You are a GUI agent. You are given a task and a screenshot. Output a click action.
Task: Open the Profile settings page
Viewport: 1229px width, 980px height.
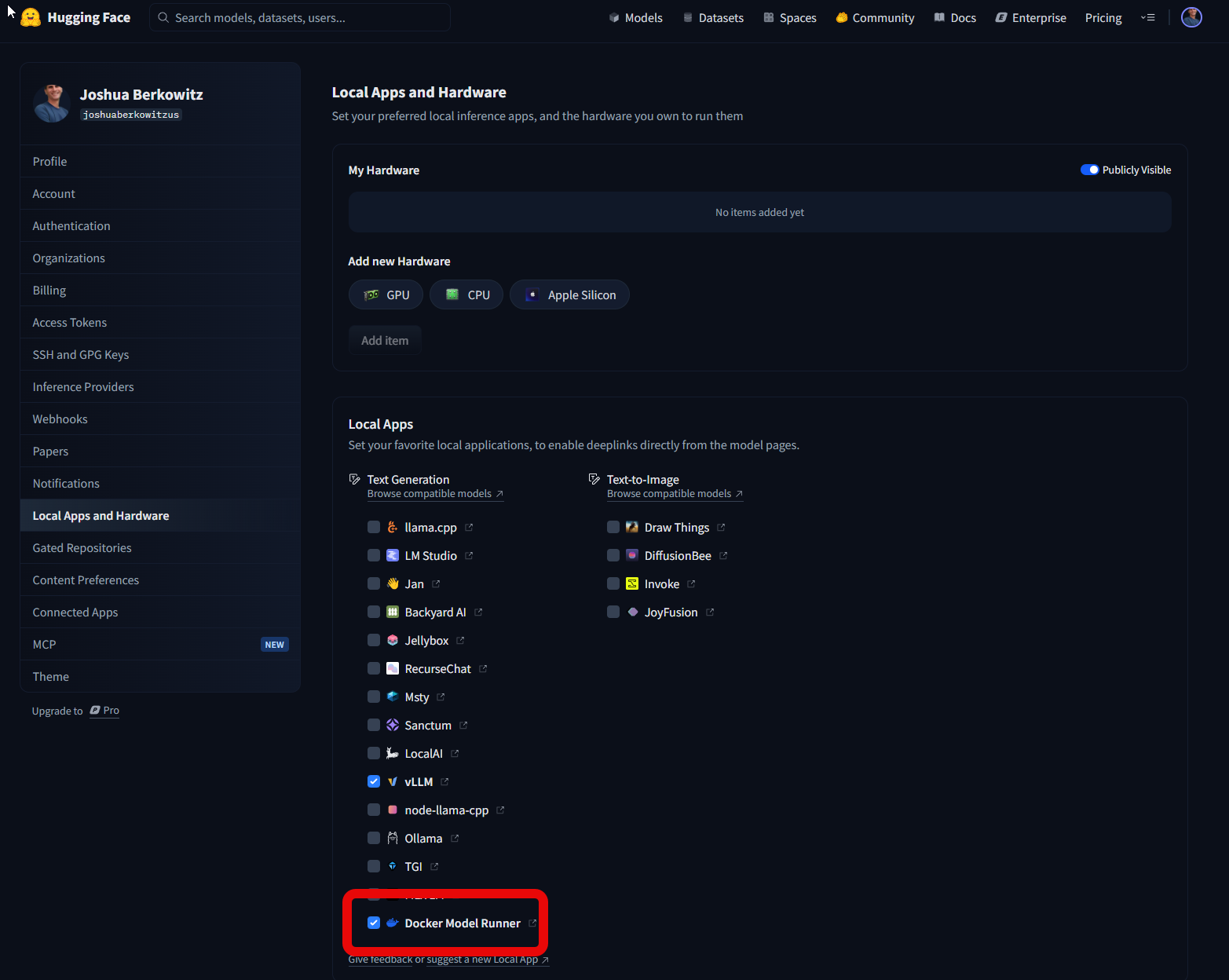[x=160, y=162]
